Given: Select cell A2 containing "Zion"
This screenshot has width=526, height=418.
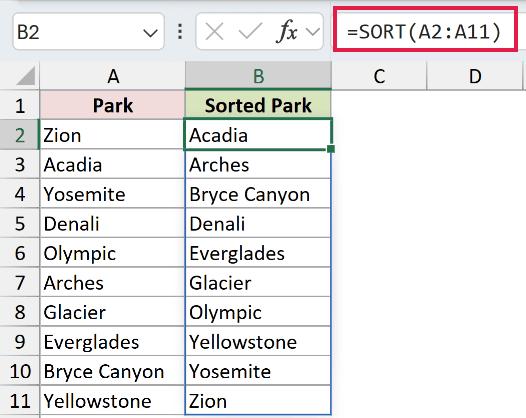Looking at the screenshot, I should pos(112,135).
